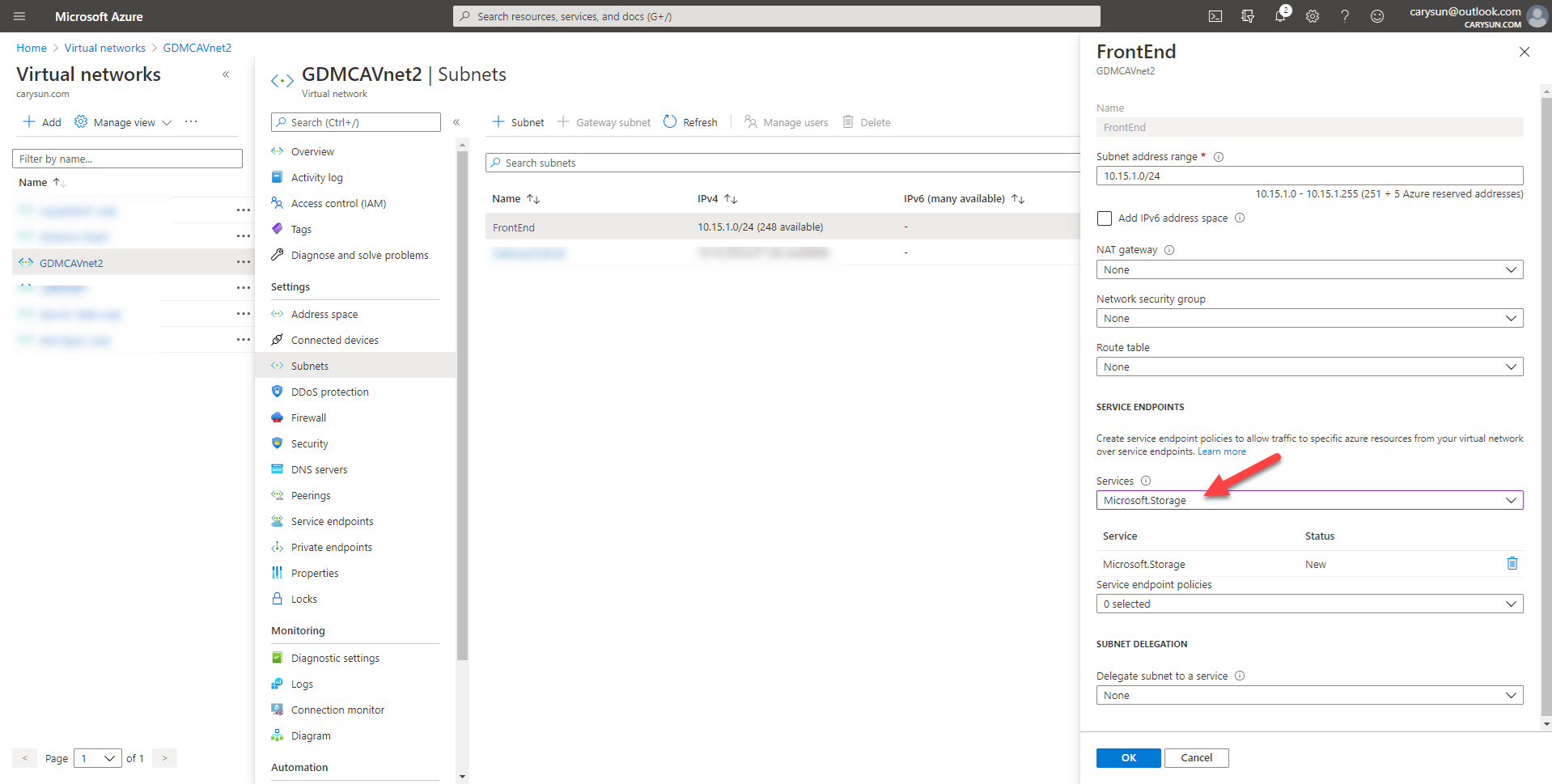The image size is (1552, 784).
Task: Open the Services dropdown showing Microsoft.Storage
Action: 1309,500
